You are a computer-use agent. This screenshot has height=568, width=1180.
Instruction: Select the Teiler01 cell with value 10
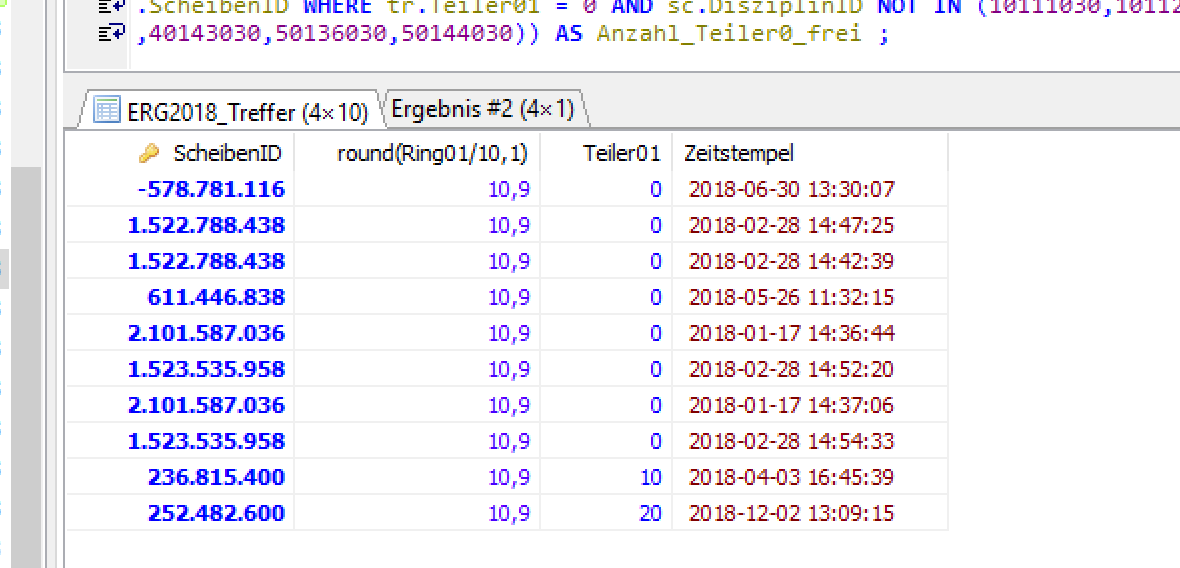(x=650, y=477)
